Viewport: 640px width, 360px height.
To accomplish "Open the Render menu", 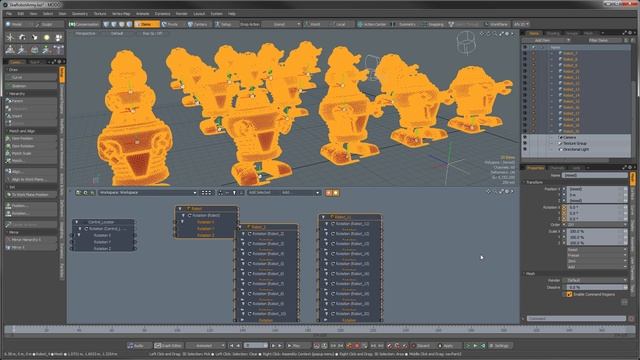I will tap(181, 14).
